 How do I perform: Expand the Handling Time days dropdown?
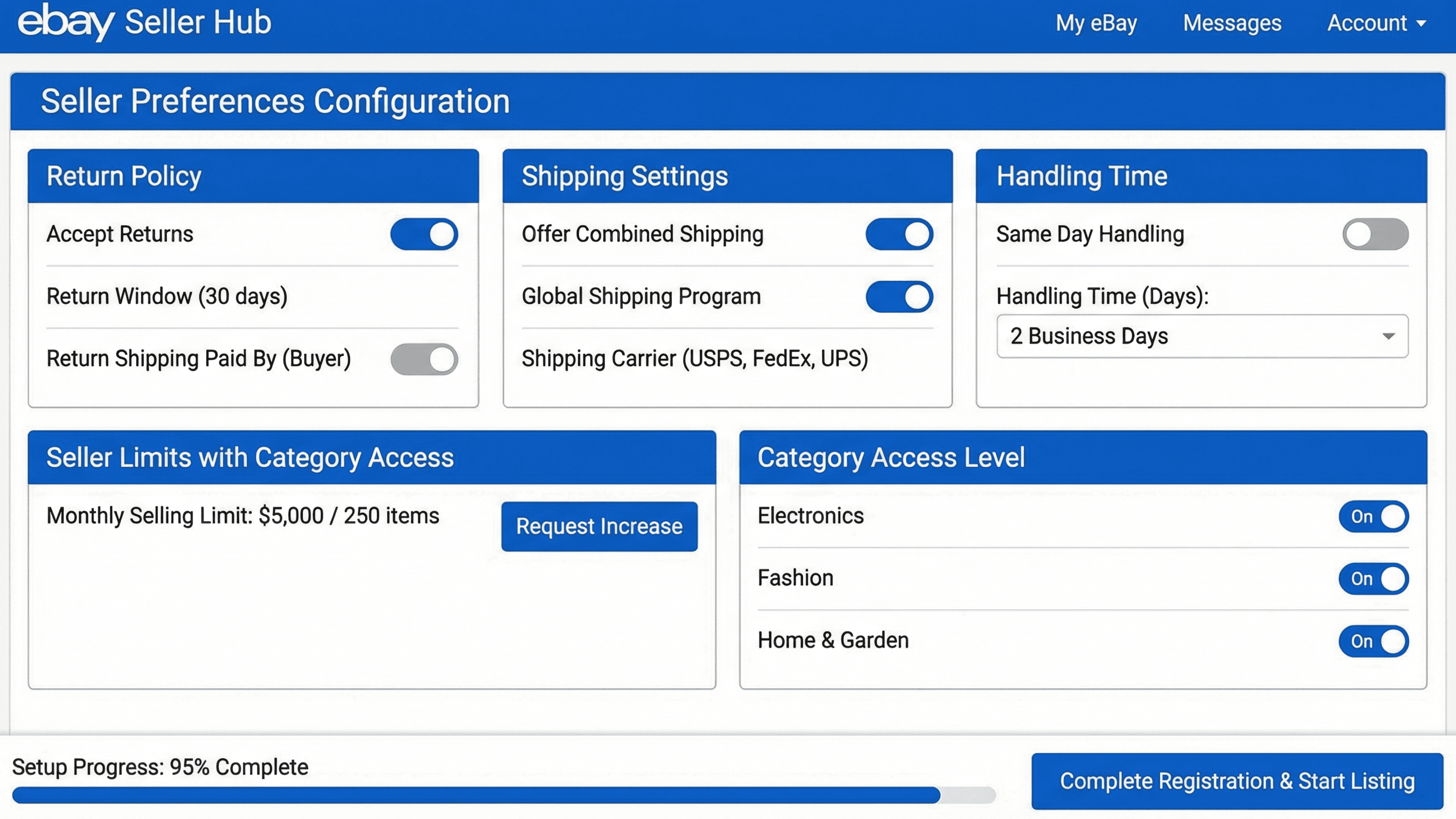tap(1202, 336)
